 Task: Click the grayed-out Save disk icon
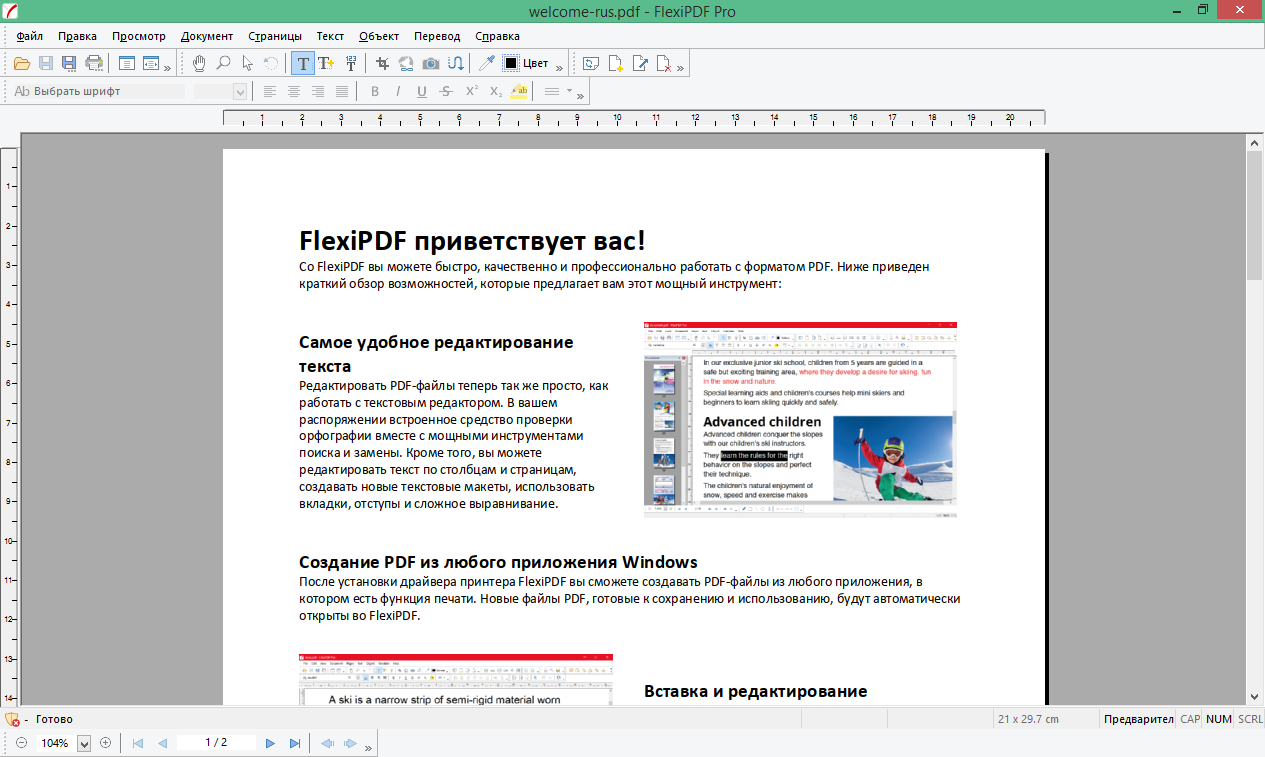[x=46, y=63]
